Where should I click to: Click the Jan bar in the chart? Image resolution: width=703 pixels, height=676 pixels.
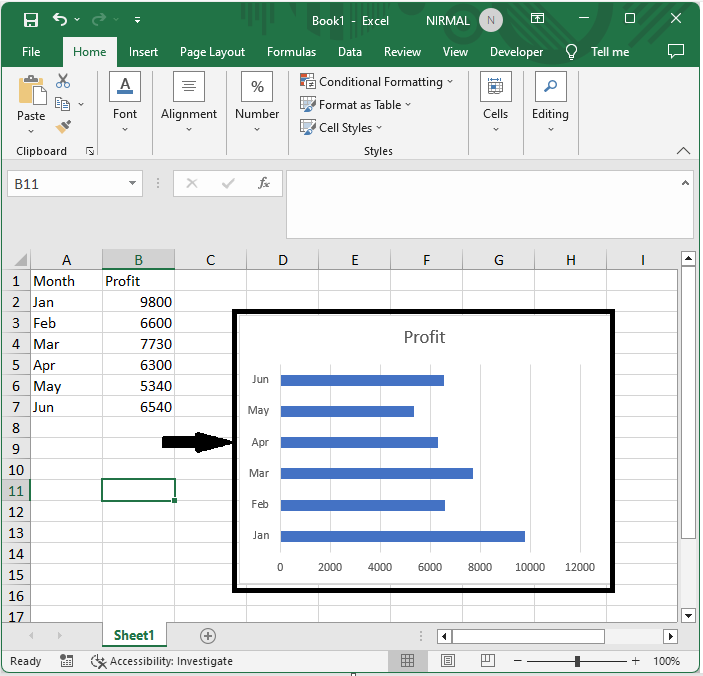click(403, 536)
